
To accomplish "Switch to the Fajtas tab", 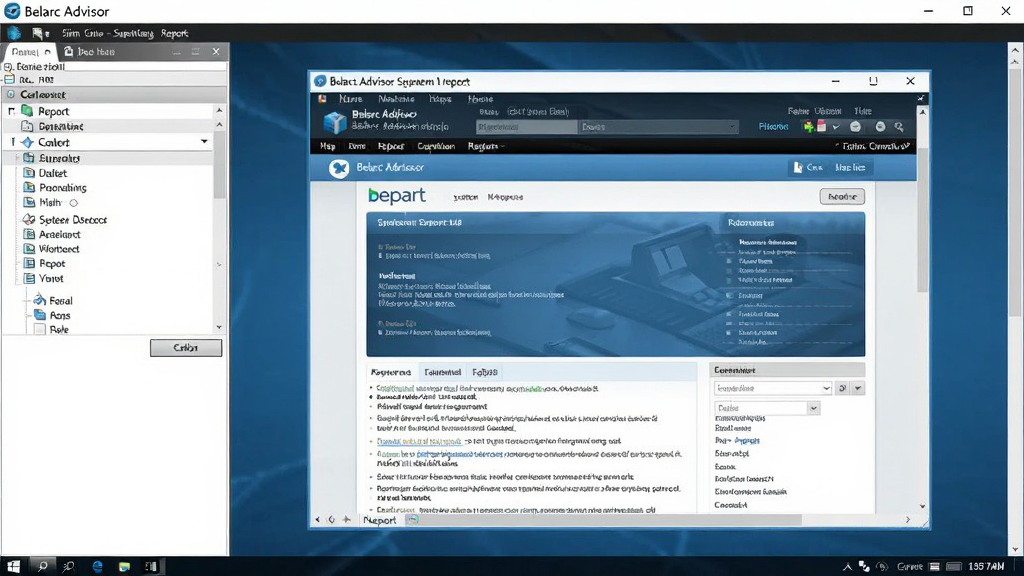I will pyautogui.click(x=485, y=372).
